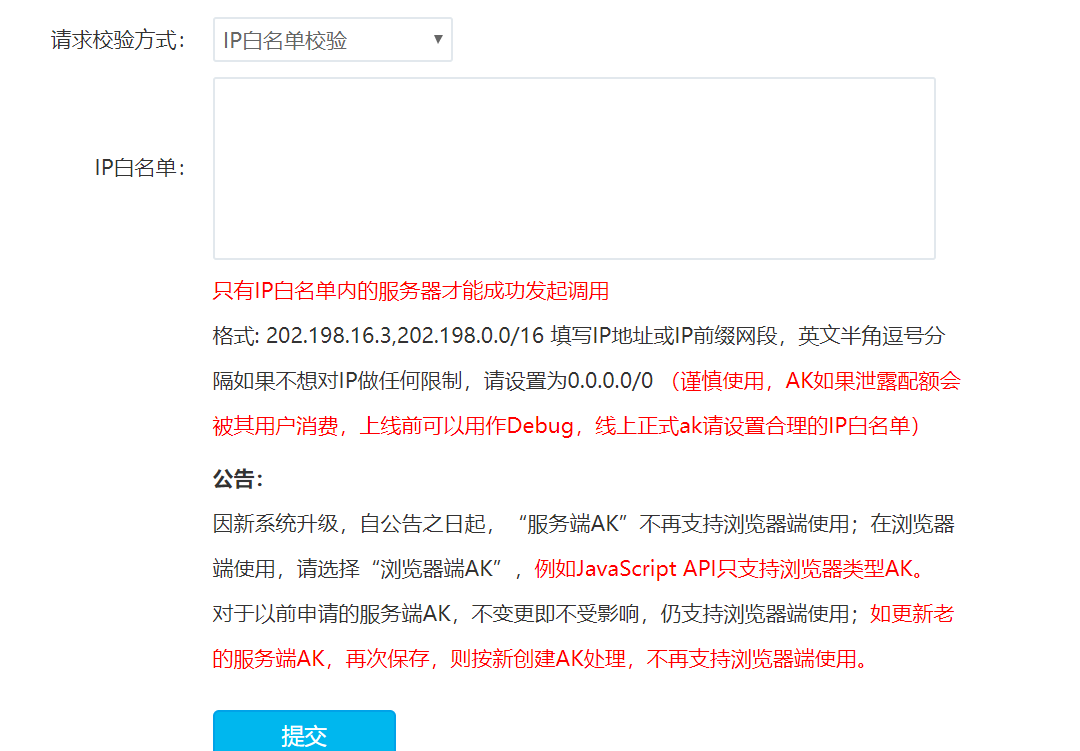Click the 提交 button
The height and width of the screenshot is (751, 1080).
coord(304,732)
